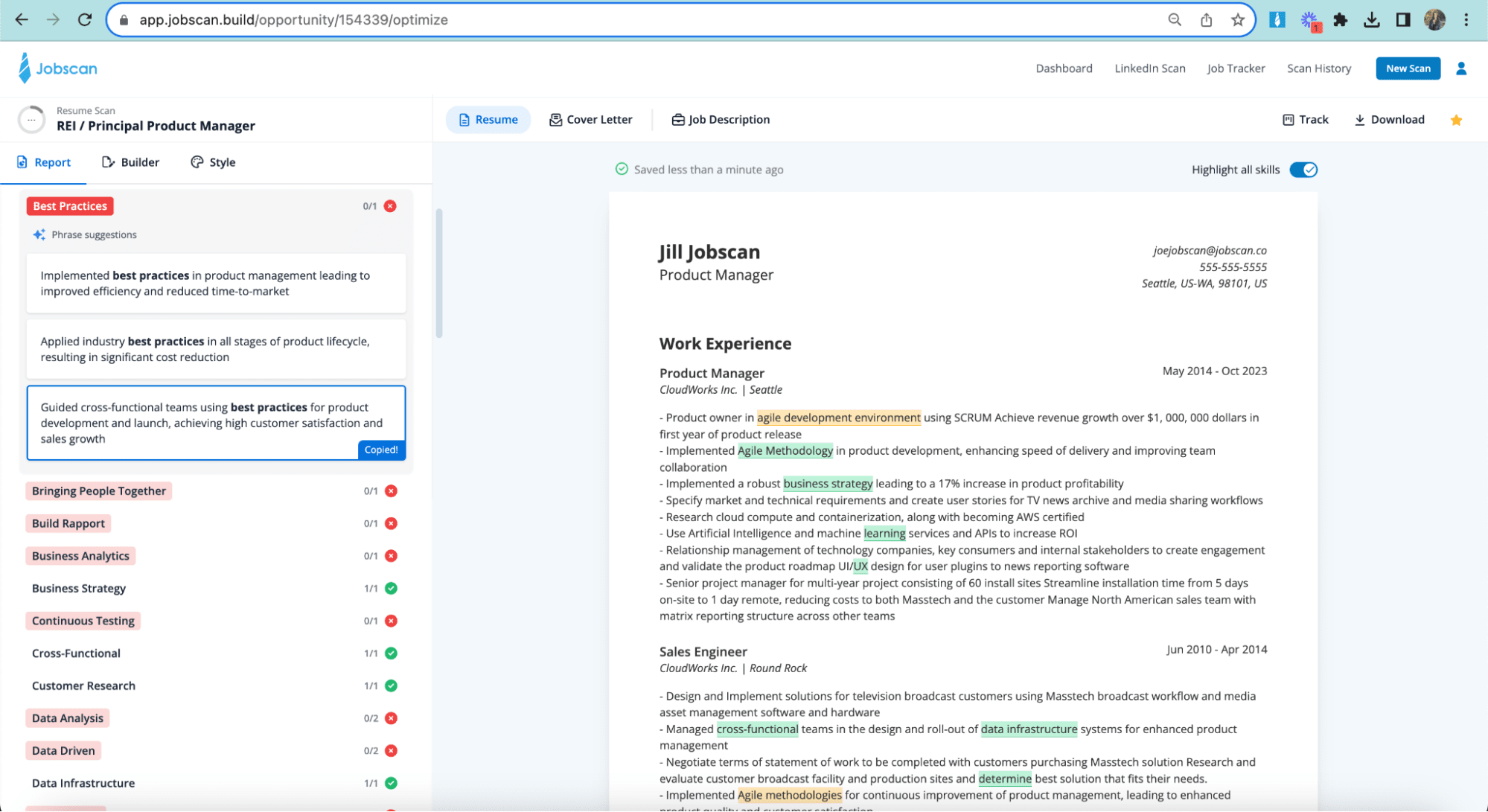Go back with the browser back arrow
The width and height of the screenshot is (1488, 812).
coord(22,20)
